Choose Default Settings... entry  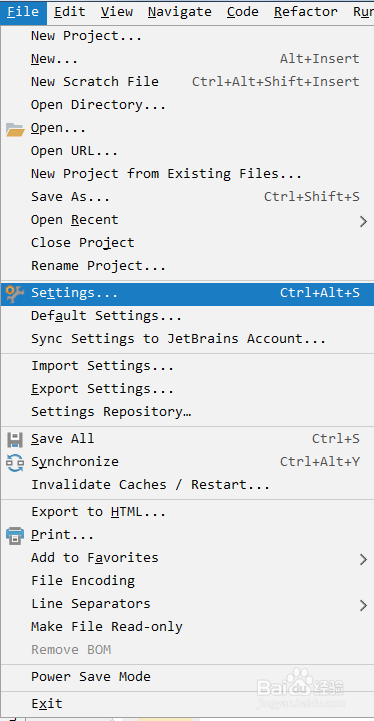click(187, 316)
